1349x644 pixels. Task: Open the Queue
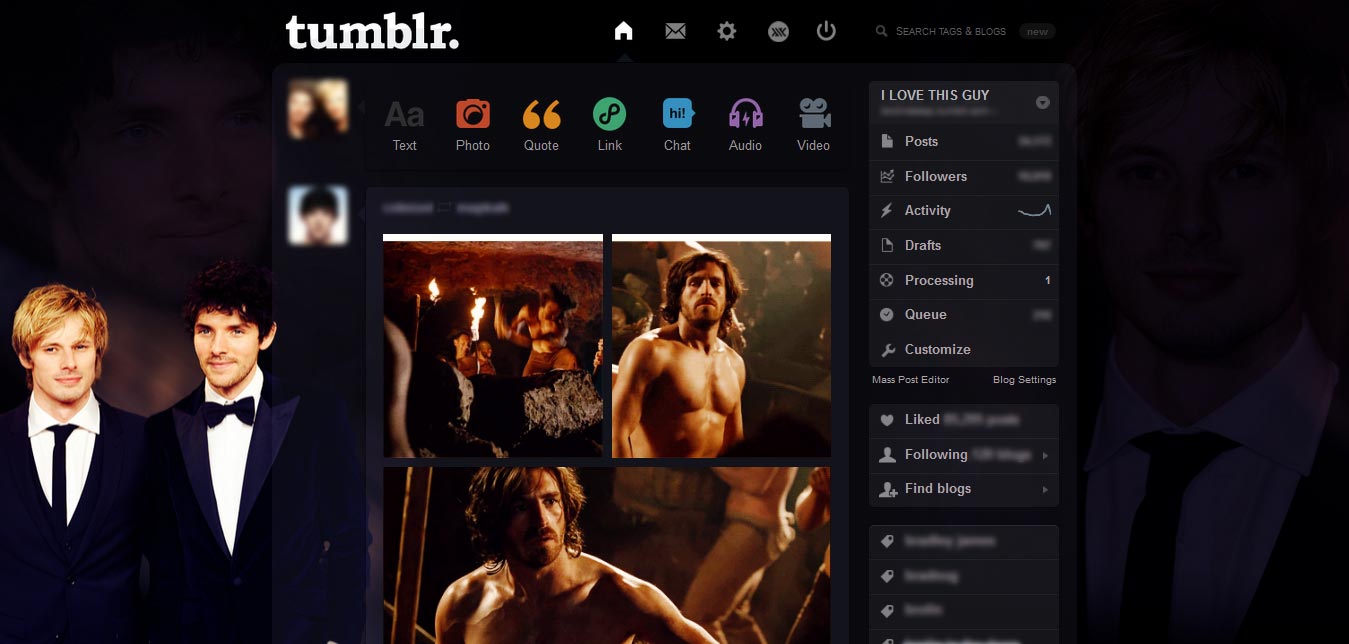tap(964, 315)
